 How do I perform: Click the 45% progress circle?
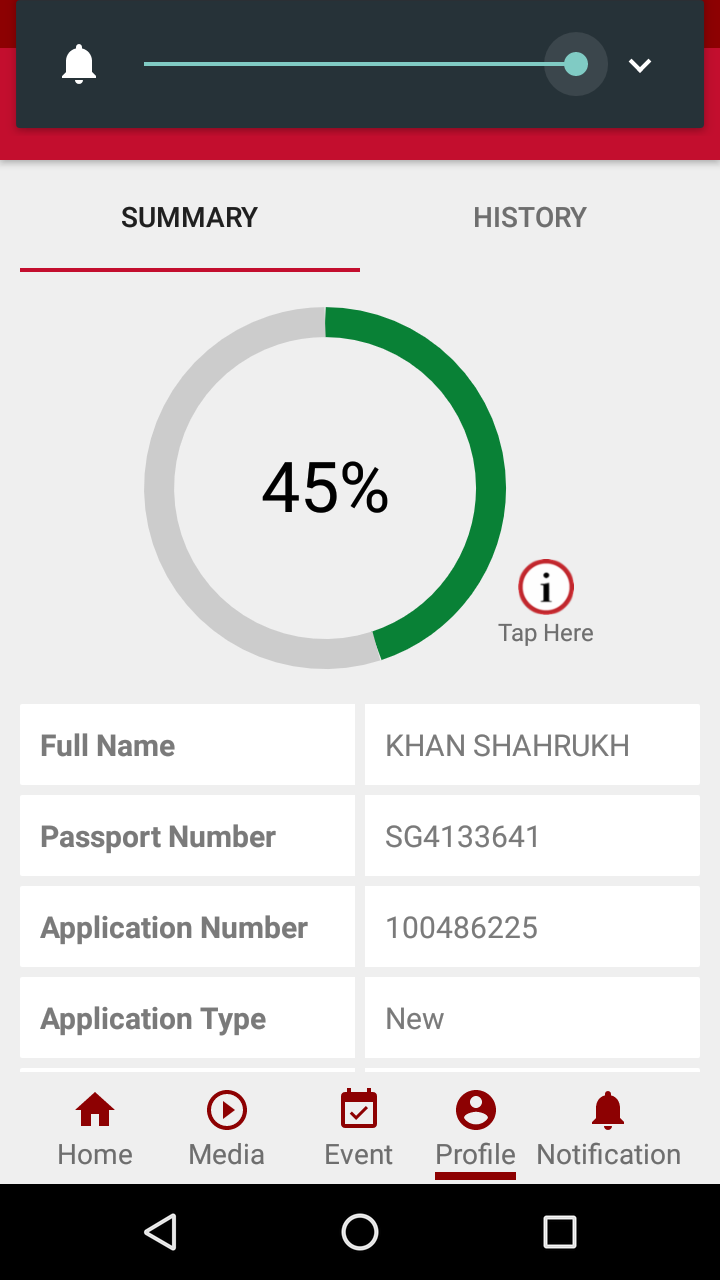point(325,488)
